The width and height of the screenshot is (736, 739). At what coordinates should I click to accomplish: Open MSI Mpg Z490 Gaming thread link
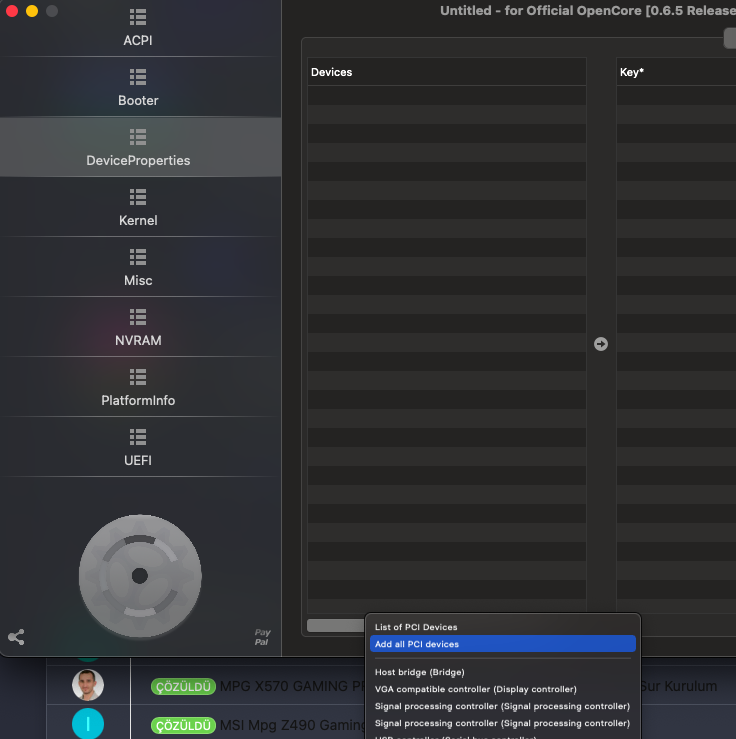(x=292, y=725)
